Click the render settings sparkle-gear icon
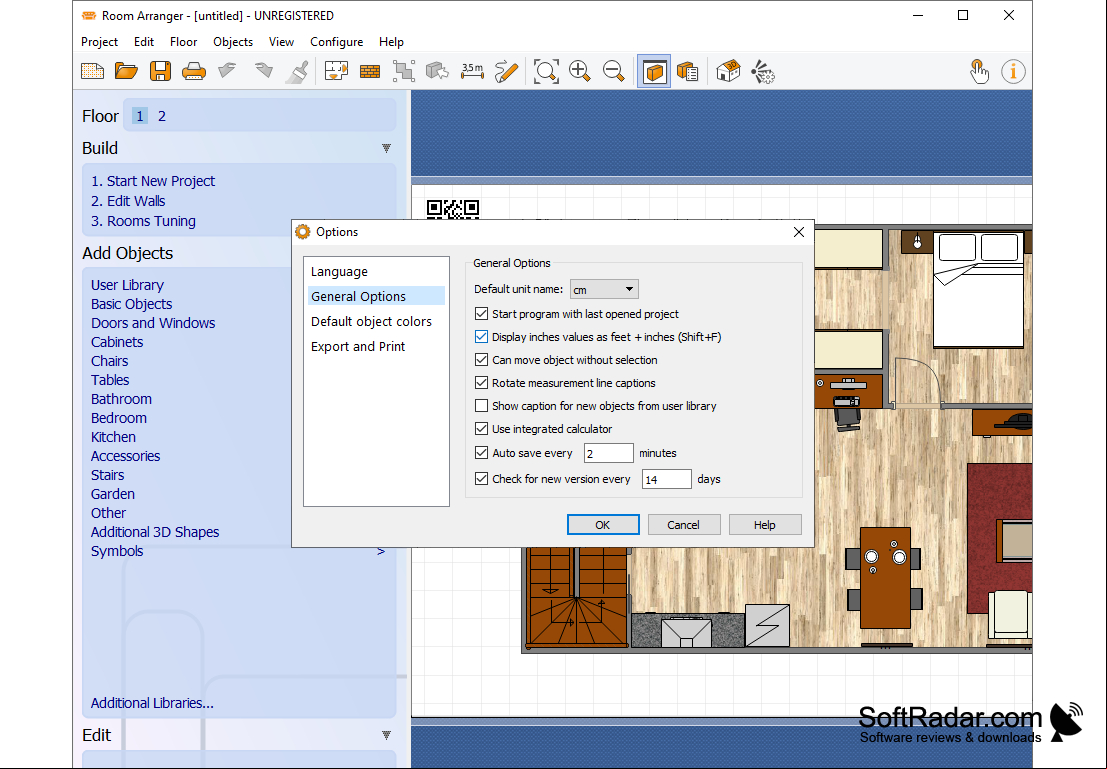The height and width of the screenshot is (769, 1107). coord(762,71)
